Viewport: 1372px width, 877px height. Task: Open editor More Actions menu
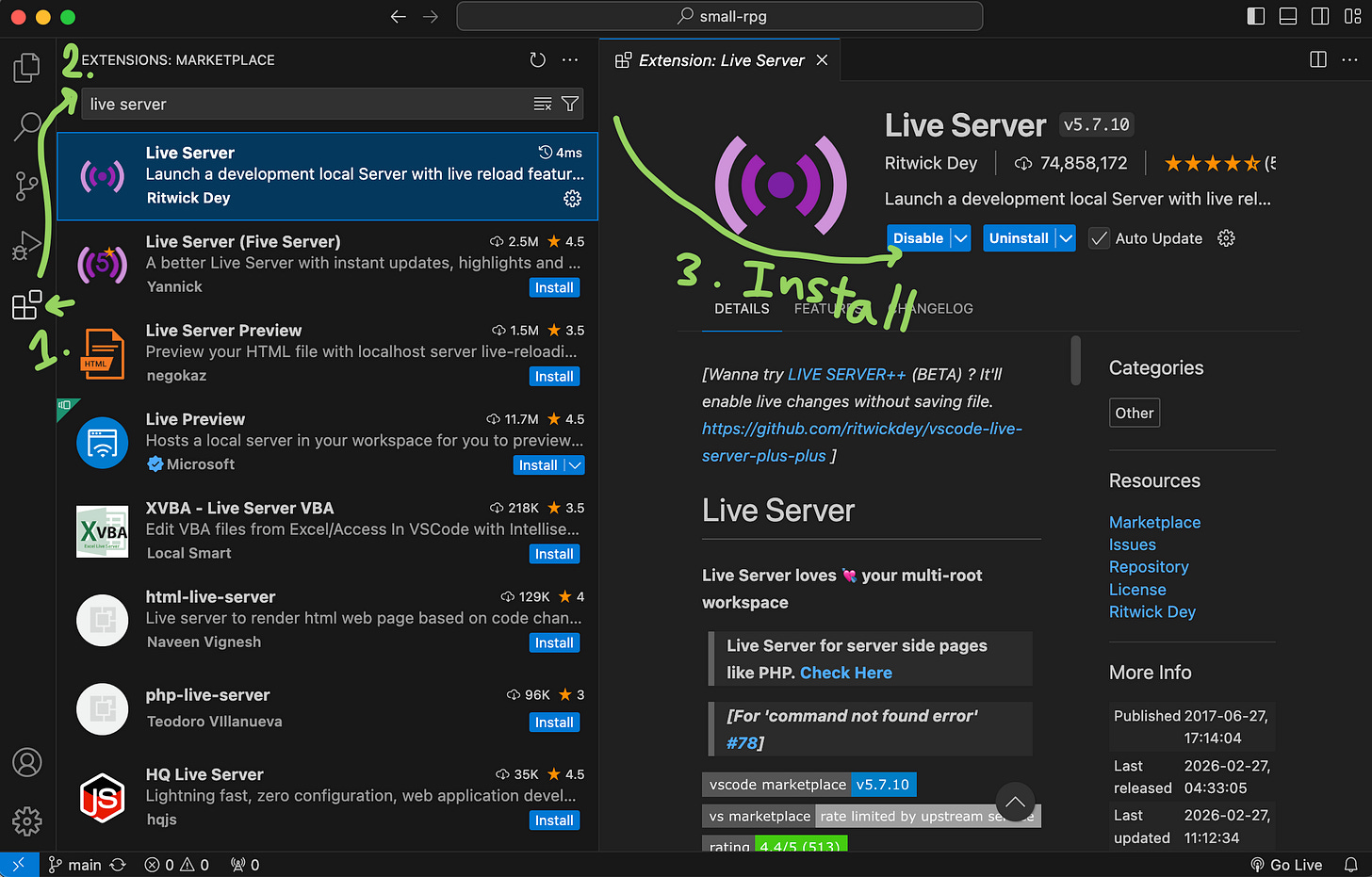(1349, 60)
